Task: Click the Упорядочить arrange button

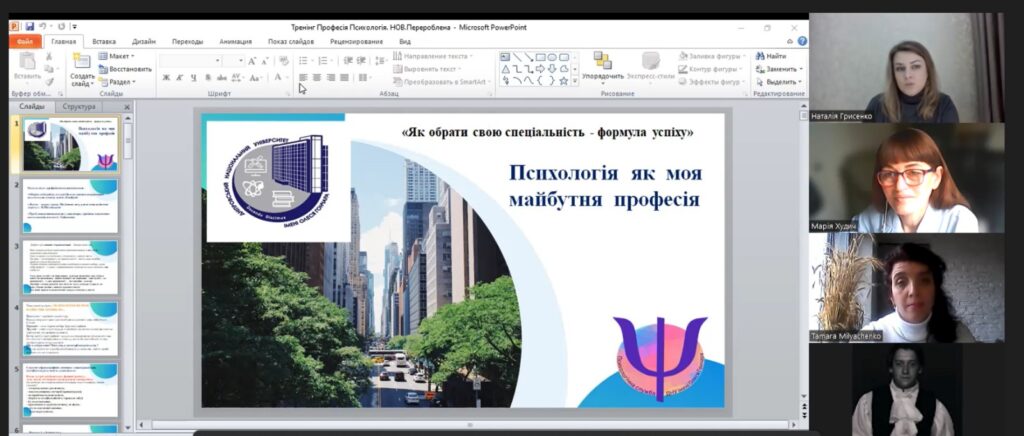Action: pos(602,67)
